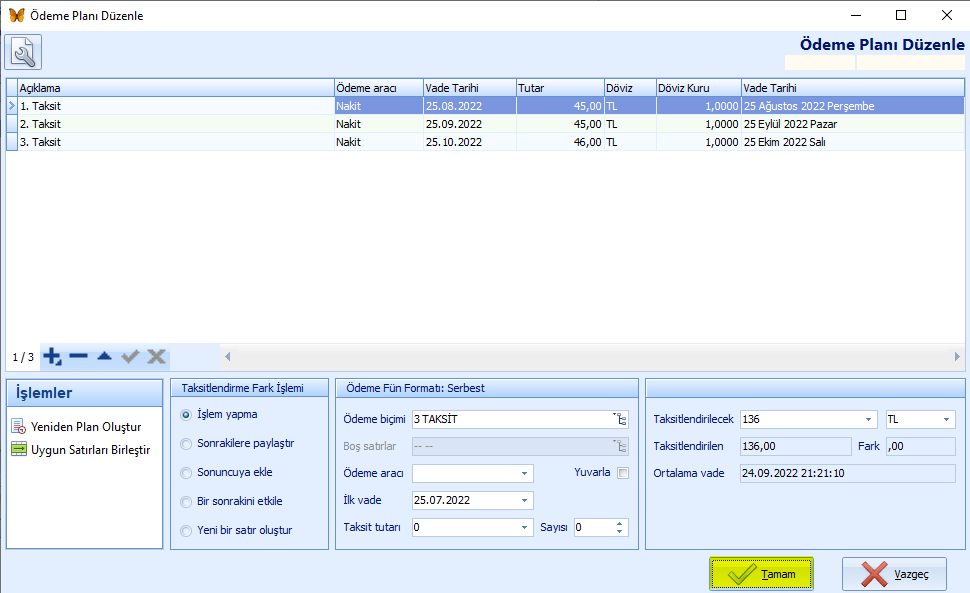Open the wrench settings tool icon

[x=23, y=52]
